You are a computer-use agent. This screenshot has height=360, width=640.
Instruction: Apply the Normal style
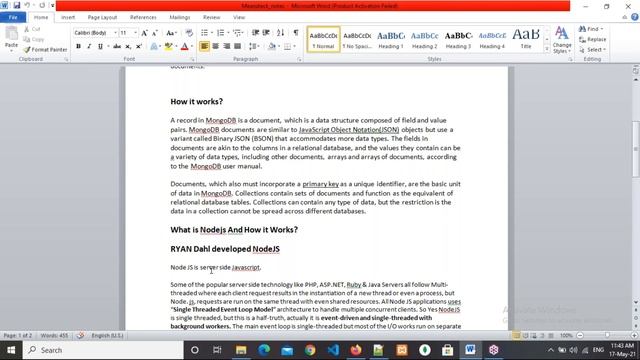click(323, 40)
